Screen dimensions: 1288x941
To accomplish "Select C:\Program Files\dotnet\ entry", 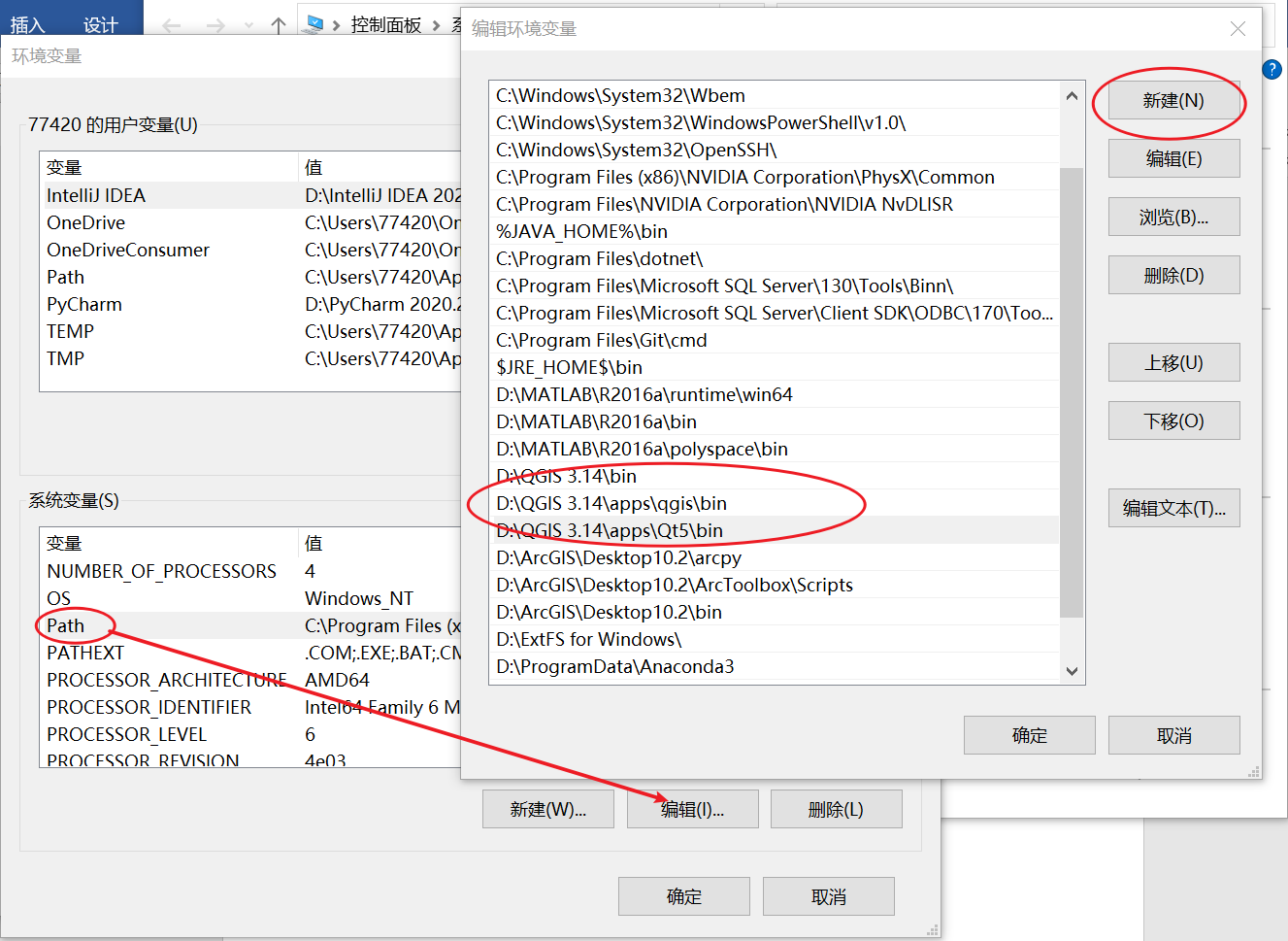I will pyautogui.click(x=775, y=258).
